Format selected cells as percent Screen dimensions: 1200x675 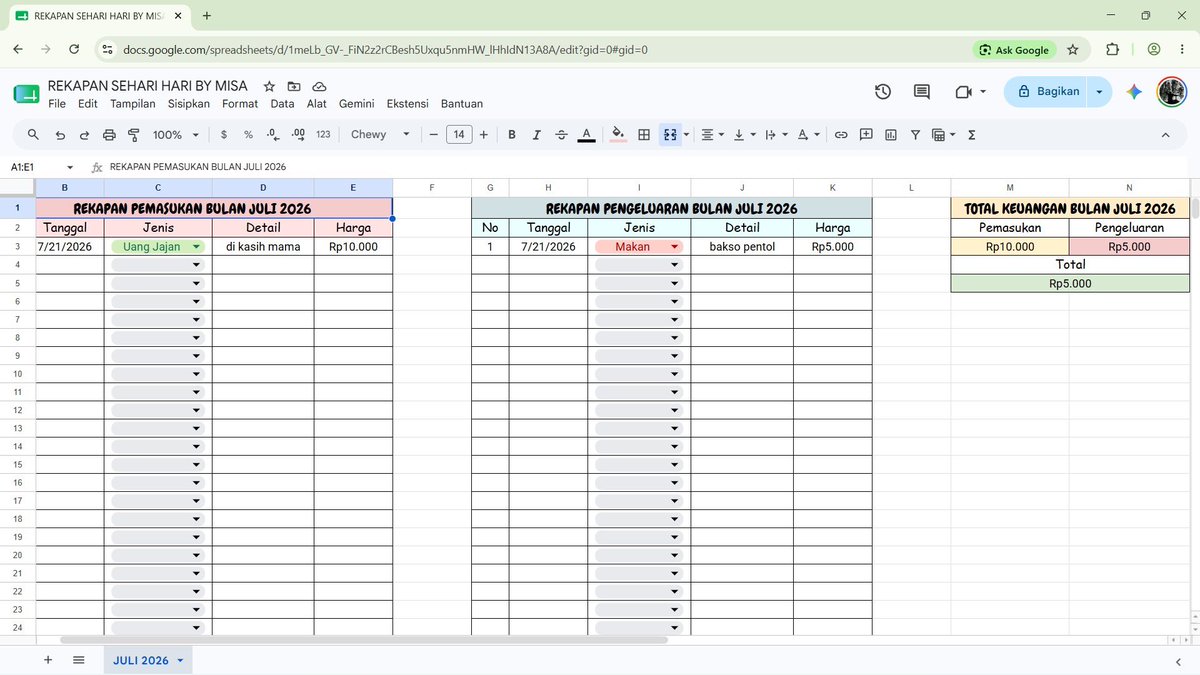(x=248, y=134)
